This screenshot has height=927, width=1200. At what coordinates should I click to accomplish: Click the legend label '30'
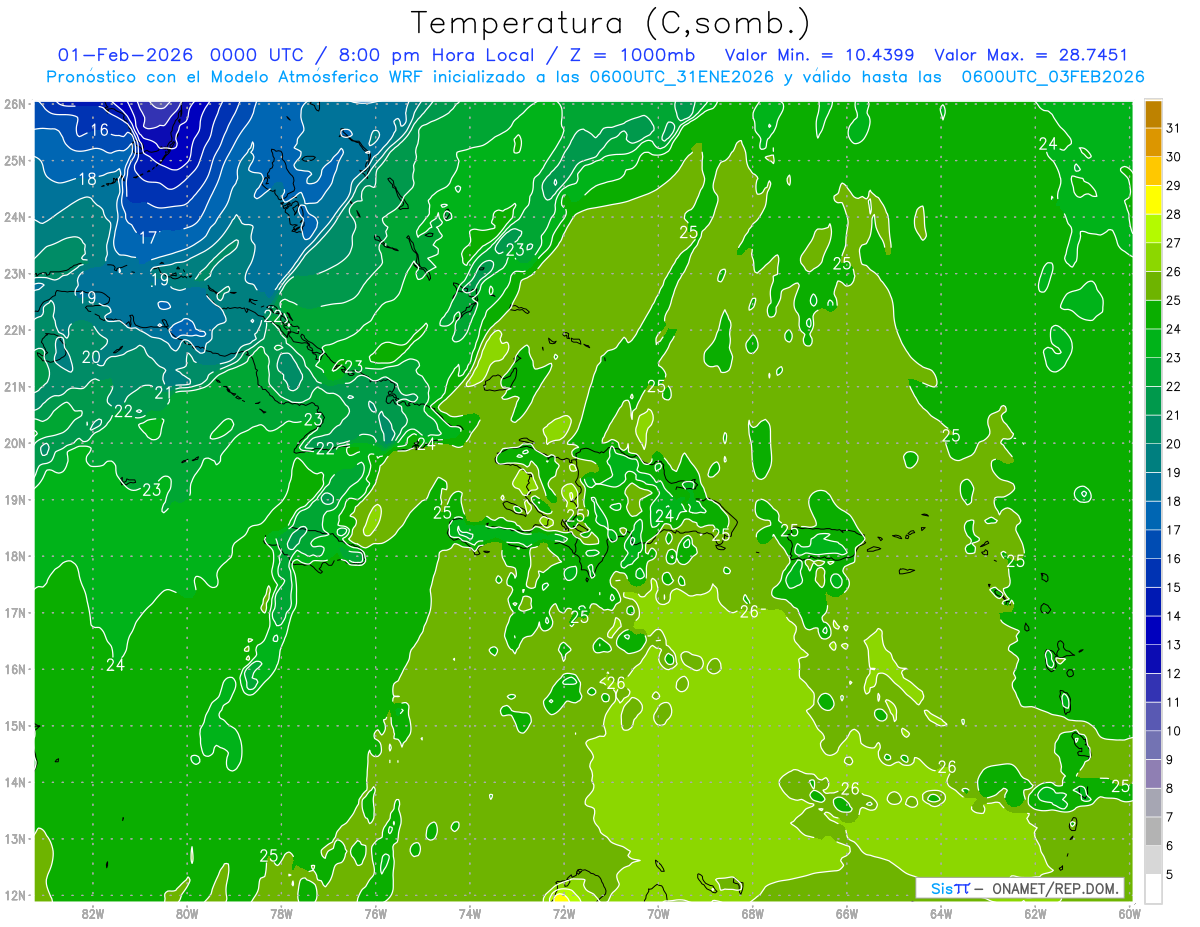click(1174, 157)
